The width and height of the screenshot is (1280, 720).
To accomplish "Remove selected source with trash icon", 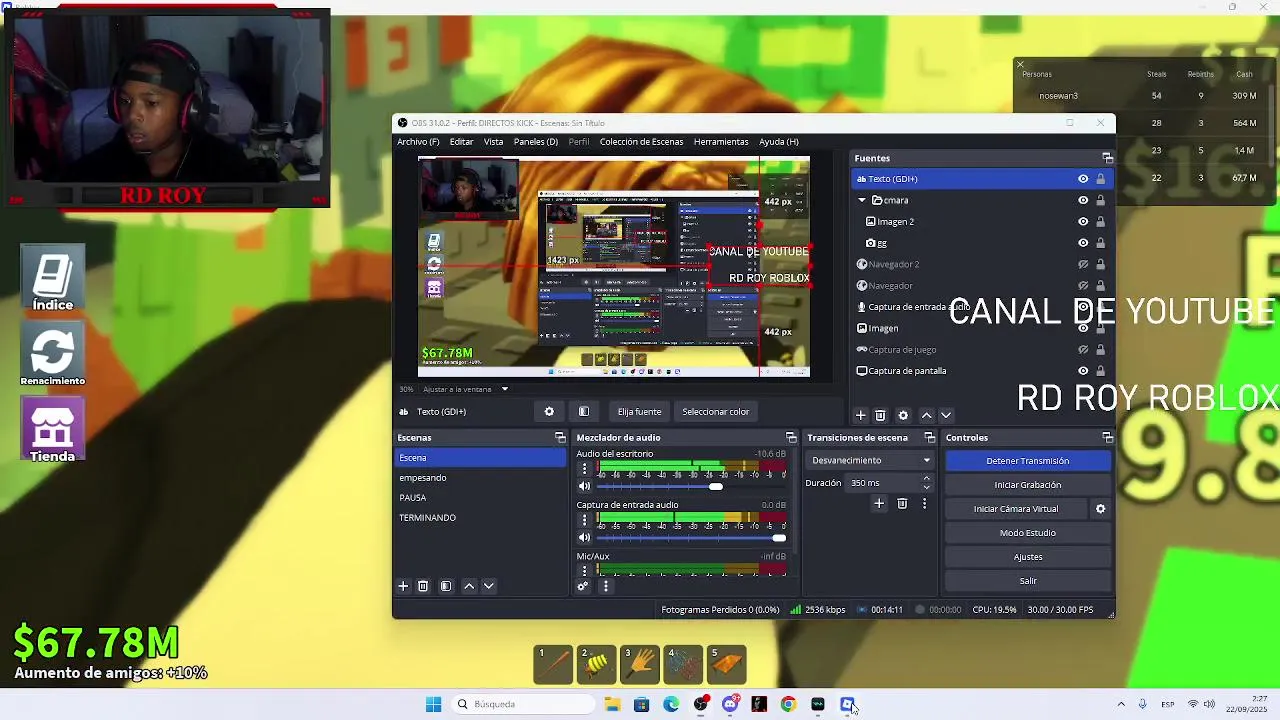I will 880,415.
